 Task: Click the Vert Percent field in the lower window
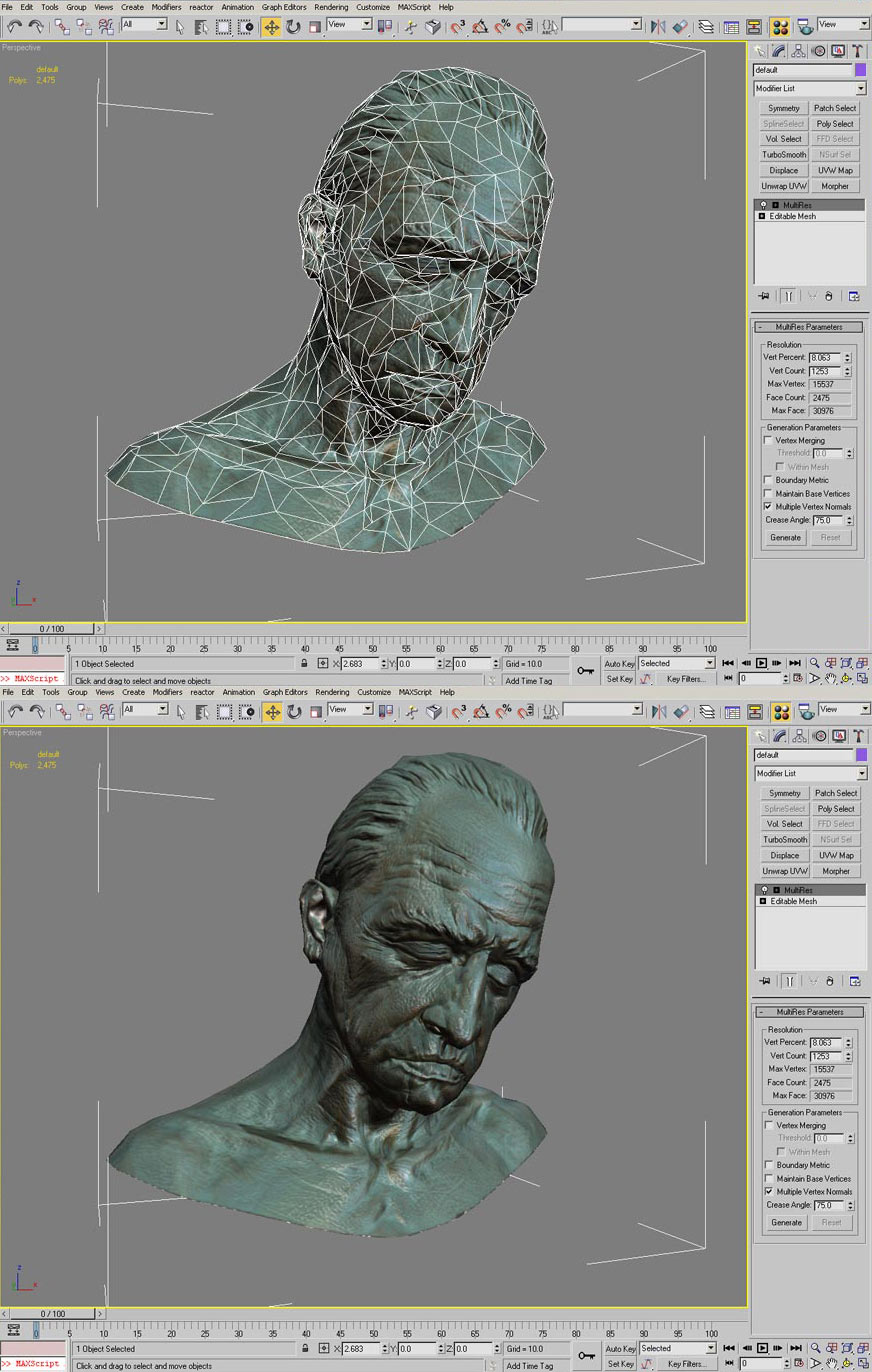click(826, 1042)
